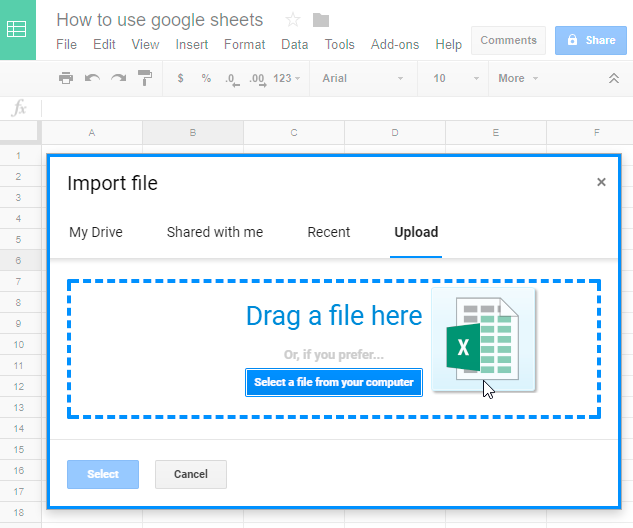Activate the Paint format tool
The height and width of the screenshot is (528, 633).
tap(145, 78)
